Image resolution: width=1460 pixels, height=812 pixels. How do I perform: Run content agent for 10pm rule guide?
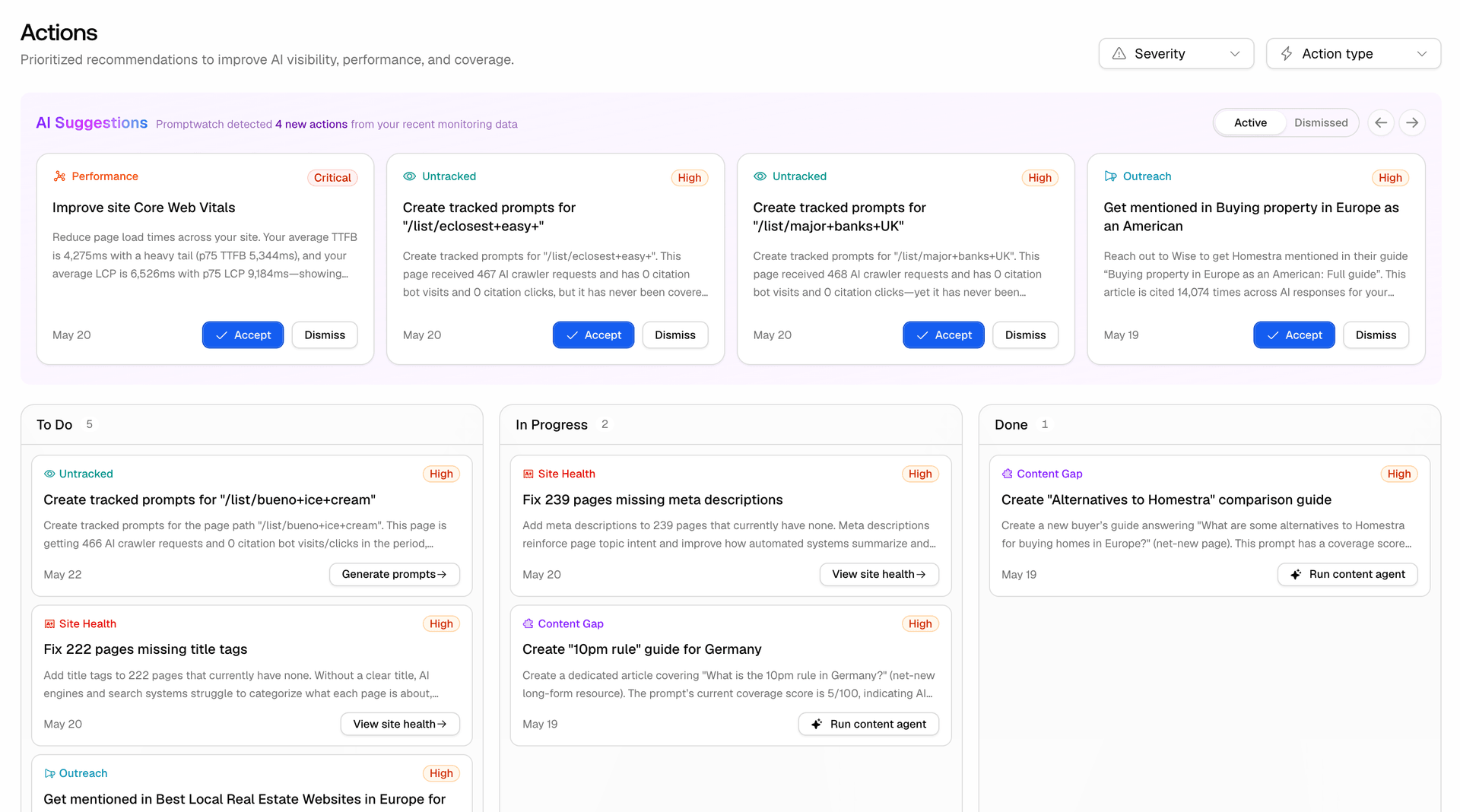pyautogui.click(x=868, y=724)
